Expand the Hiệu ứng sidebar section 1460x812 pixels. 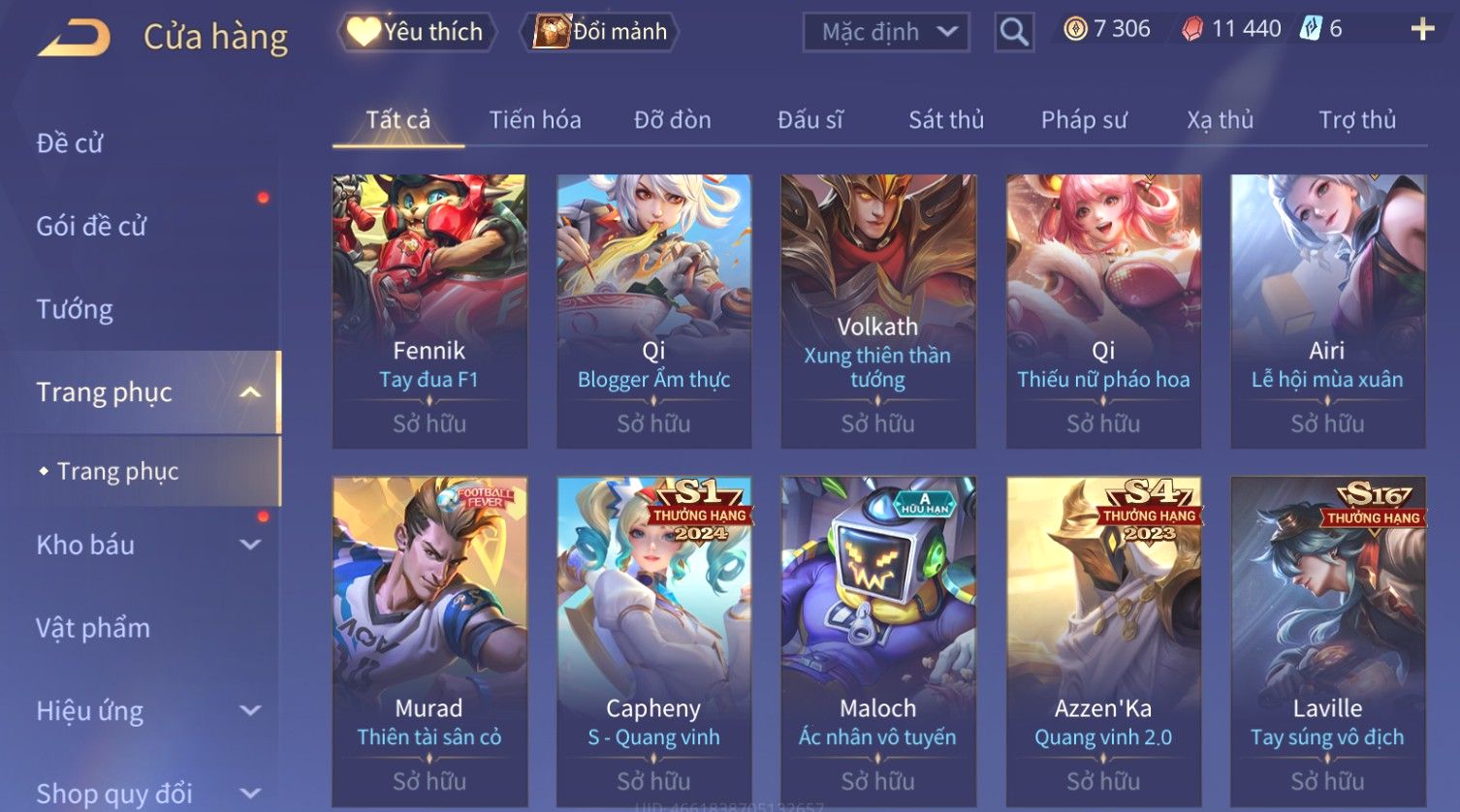click(250, 710)
